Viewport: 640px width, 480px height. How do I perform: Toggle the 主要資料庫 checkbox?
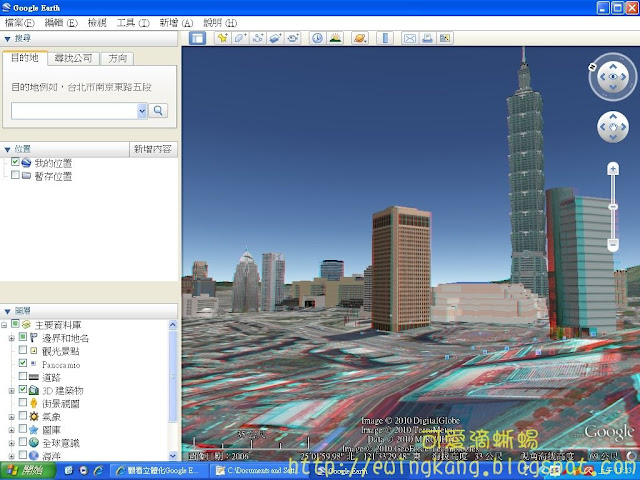15,324
